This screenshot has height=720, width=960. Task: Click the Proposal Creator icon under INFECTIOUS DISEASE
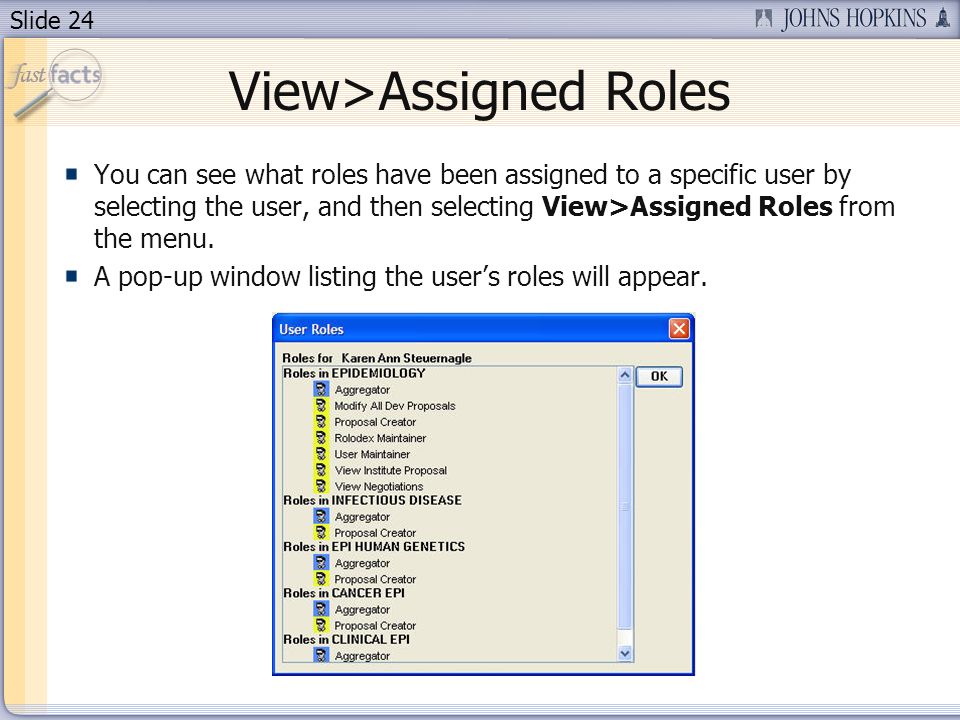click(321, 533)
